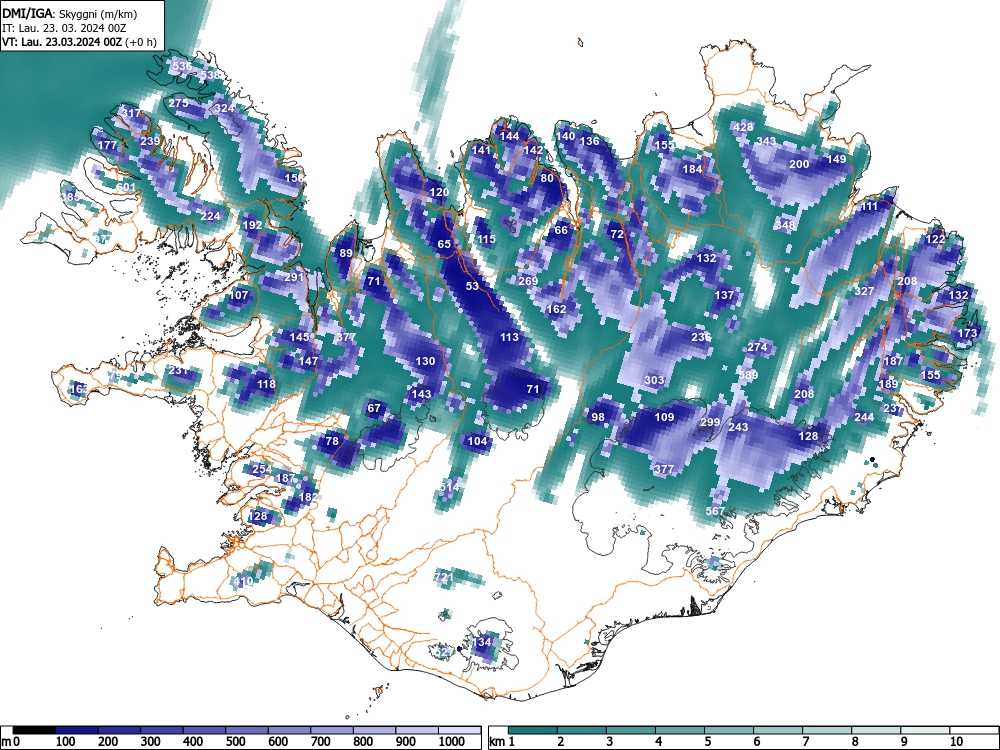Click the map value 113

click(x=509, y=337)
